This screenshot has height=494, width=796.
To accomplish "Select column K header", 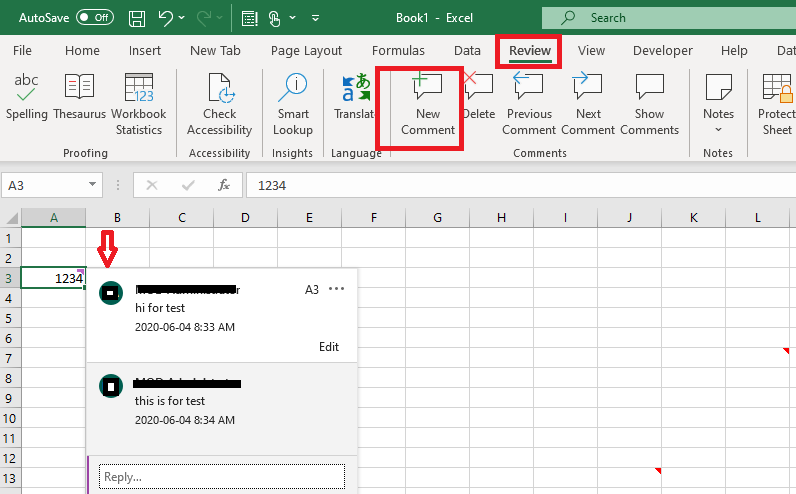I will pyautogui.click(x=693, y=218).
